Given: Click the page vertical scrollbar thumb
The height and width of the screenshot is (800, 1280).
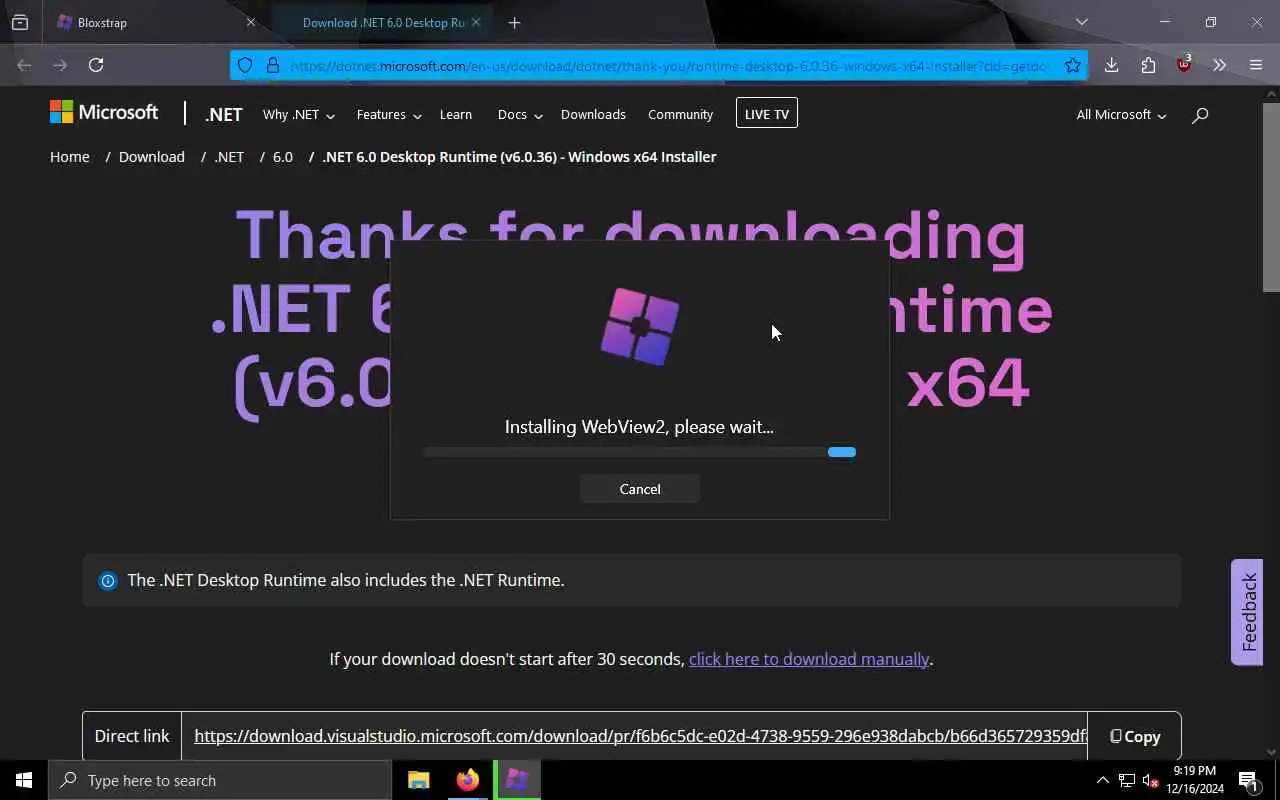Looking at the screenshot, I should point(1271,196).
